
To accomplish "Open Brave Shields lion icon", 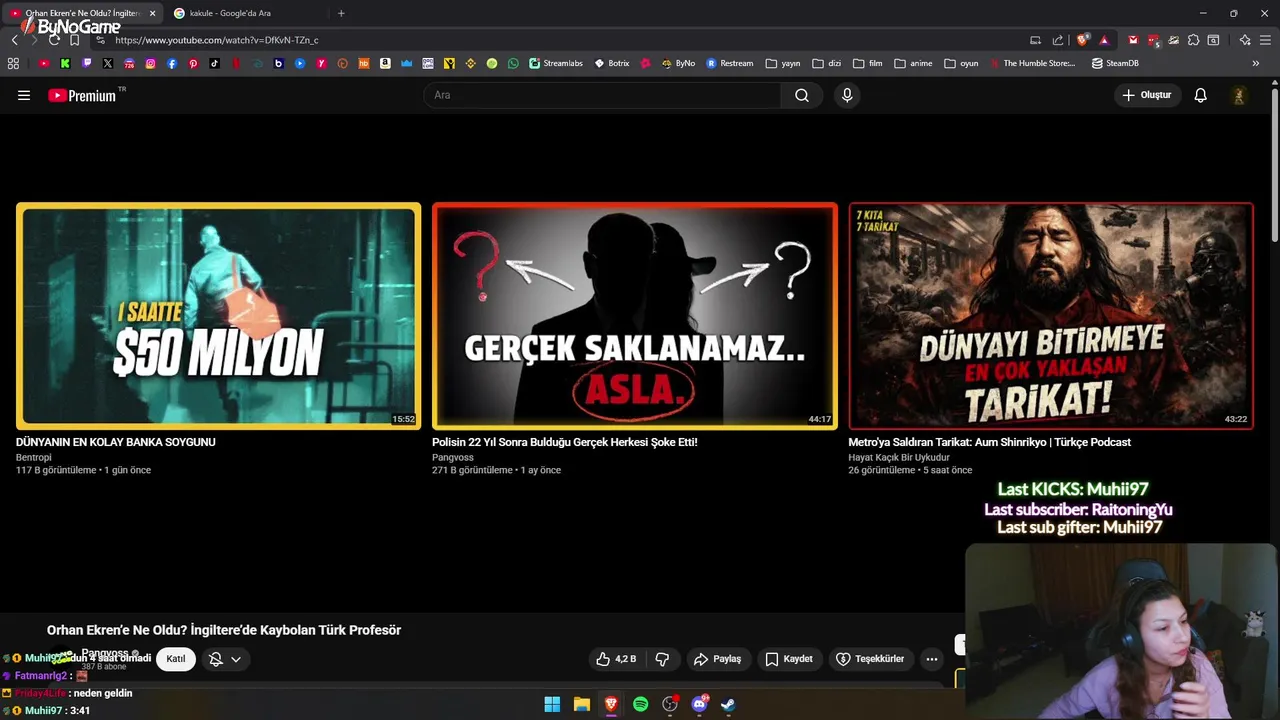I will pyautogui.click(x=1082, y=40).
